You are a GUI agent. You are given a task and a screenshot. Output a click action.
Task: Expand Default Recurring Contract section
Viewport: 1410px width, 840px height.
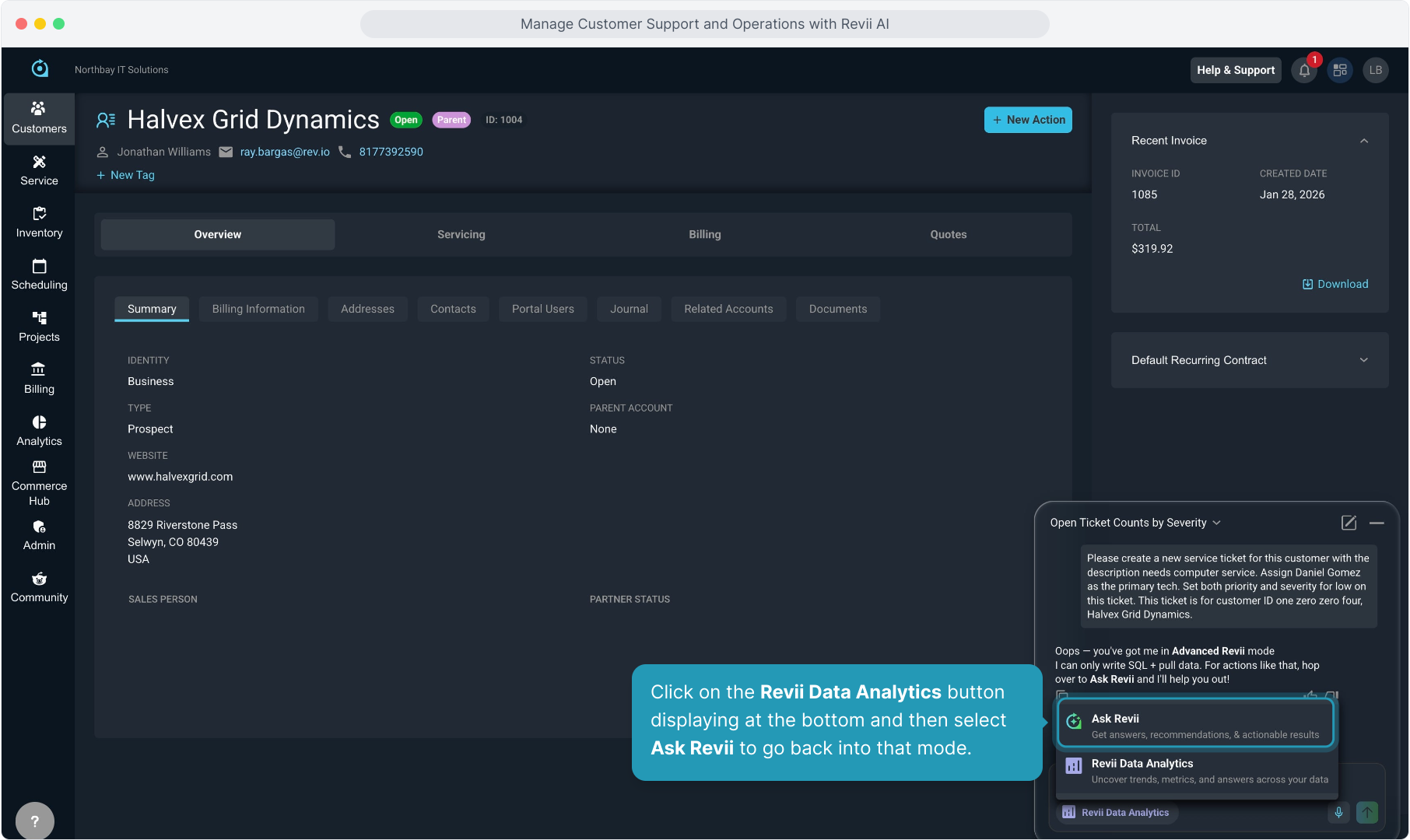click(x=1363, y=360)
